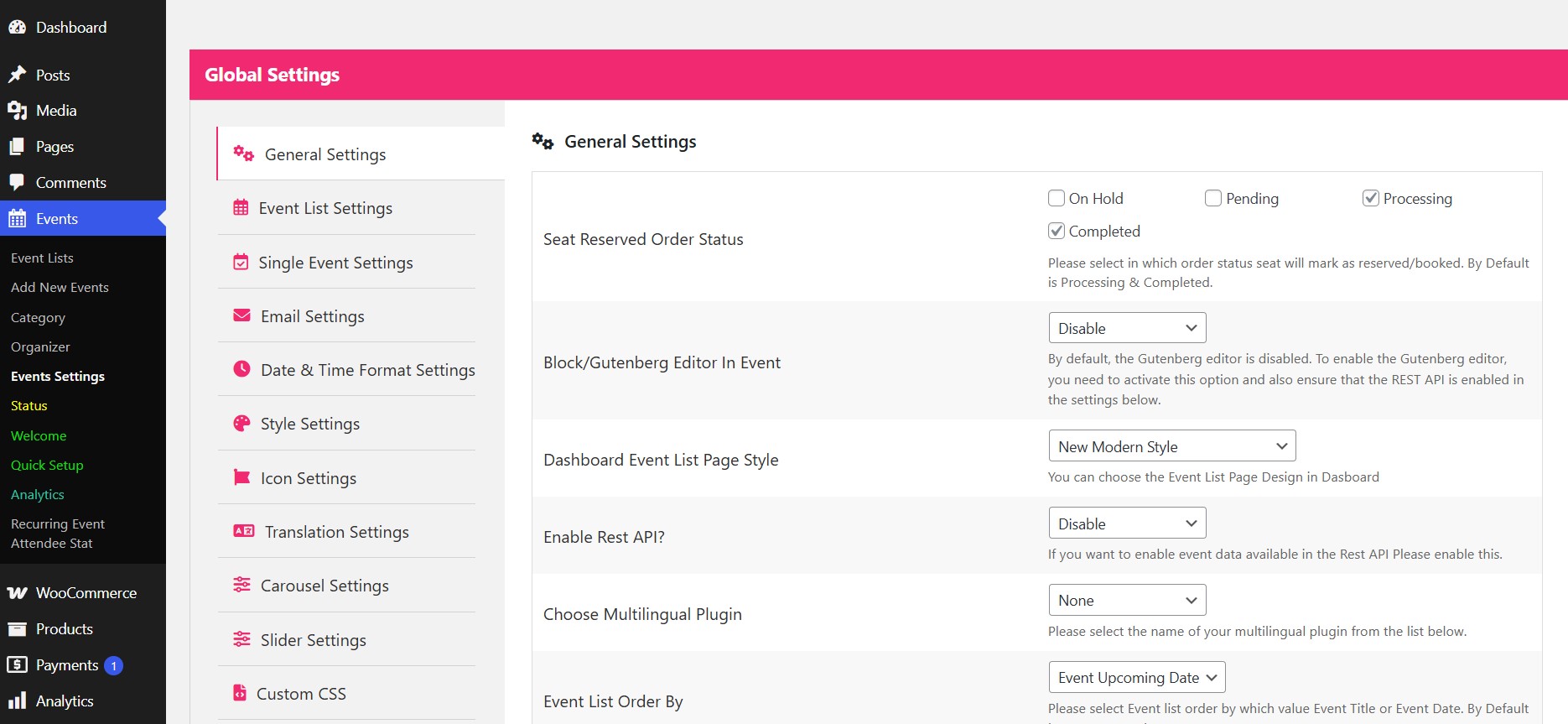Click the Seat Reserved Order Status label
1568x724 pixels.
[x=643, y=239]
